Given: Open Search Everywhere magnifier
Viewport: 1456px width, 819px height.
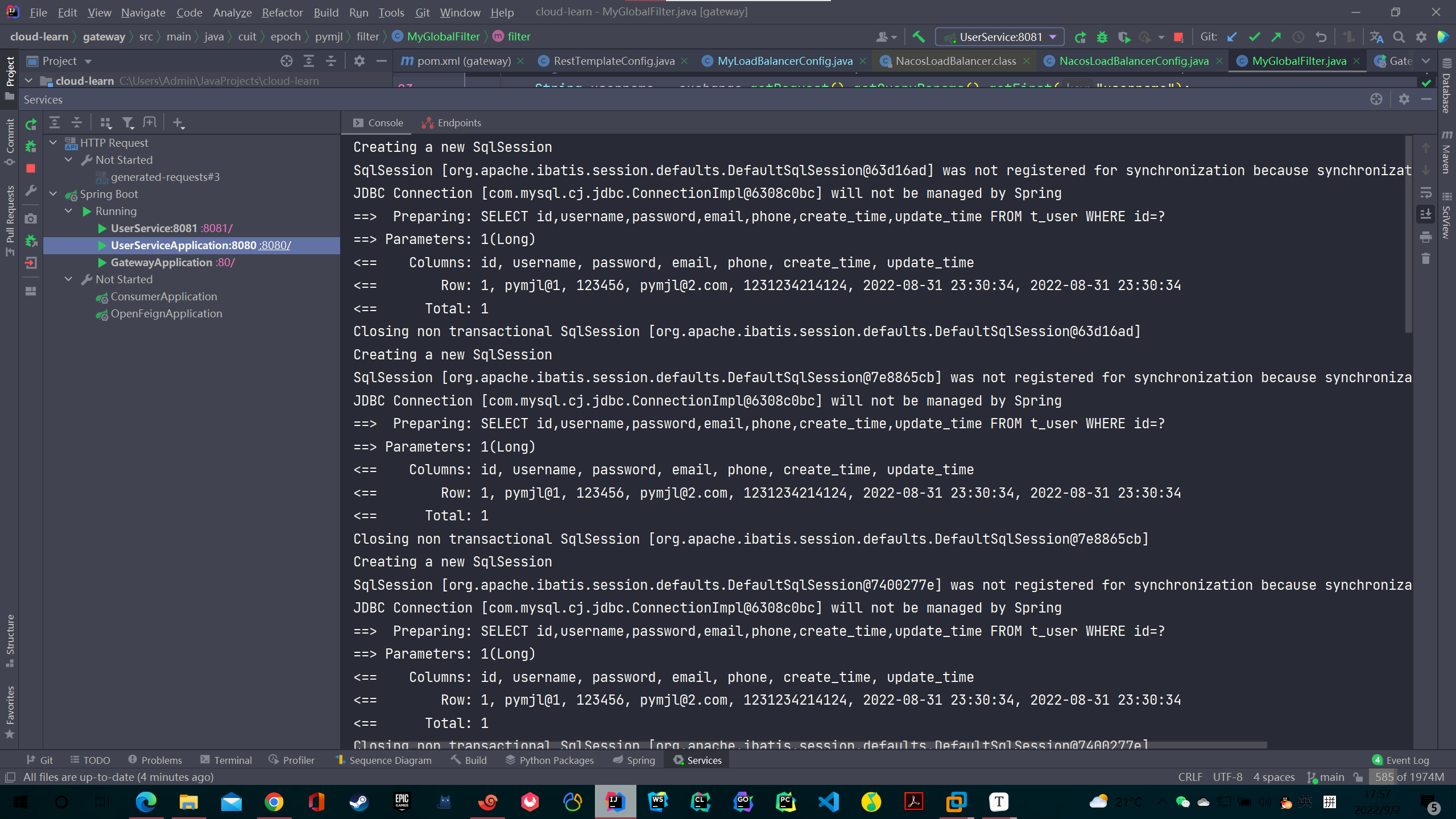Looking at the screenshot, I should (x=1399, y=37).
